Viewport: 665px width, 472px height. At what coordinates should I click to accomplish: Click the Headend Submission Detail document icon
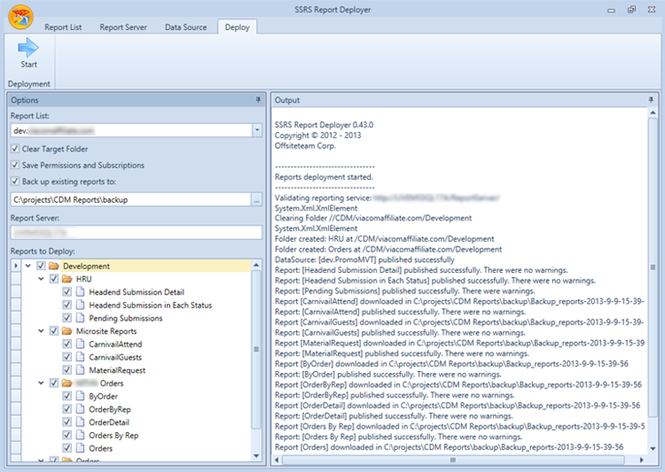(80, 292)
